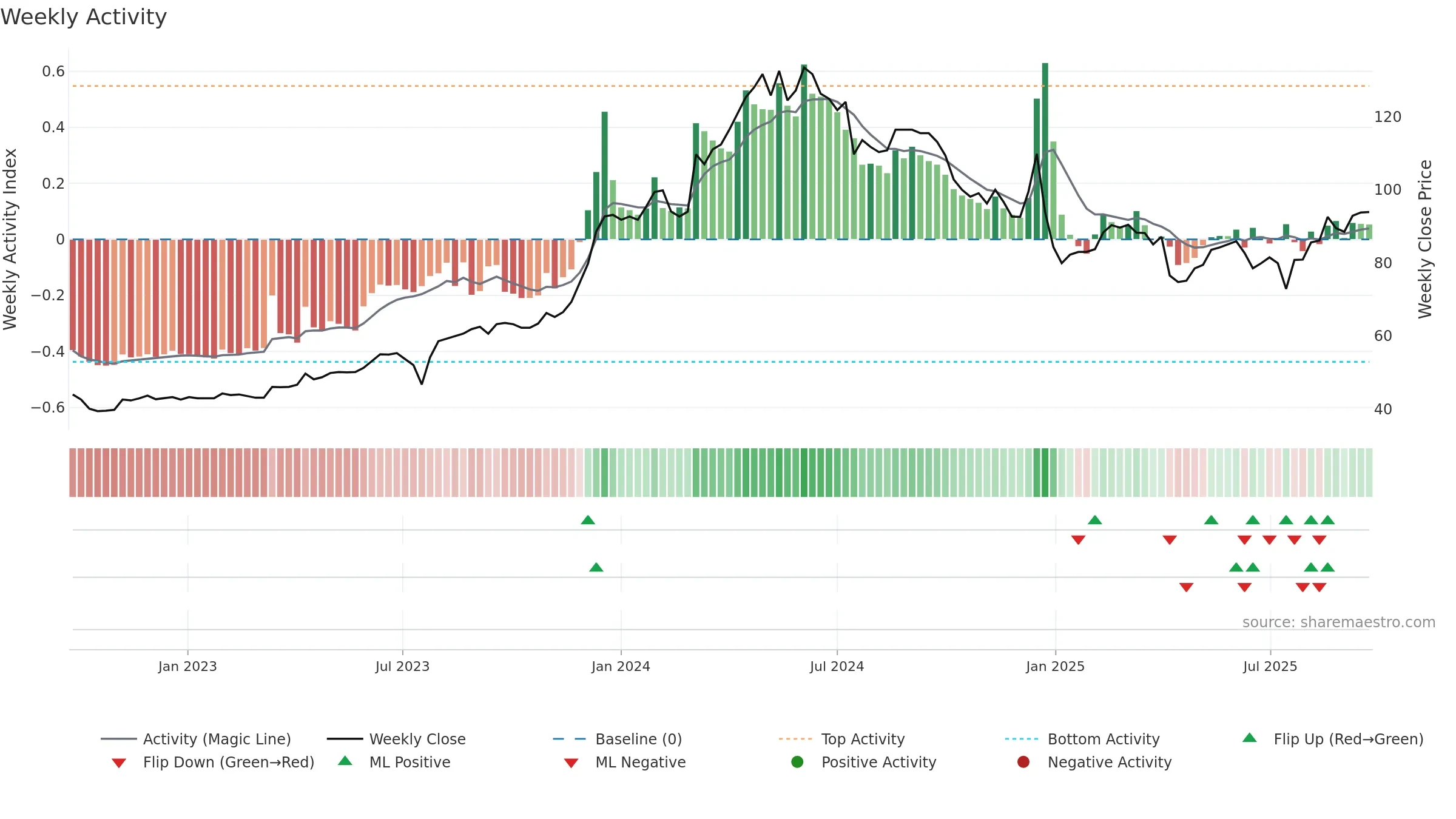The width and height of the screenshot is (1456, 819).
Task: Click the Jan 2023 axis label
Action: click(x=187, y=666)
